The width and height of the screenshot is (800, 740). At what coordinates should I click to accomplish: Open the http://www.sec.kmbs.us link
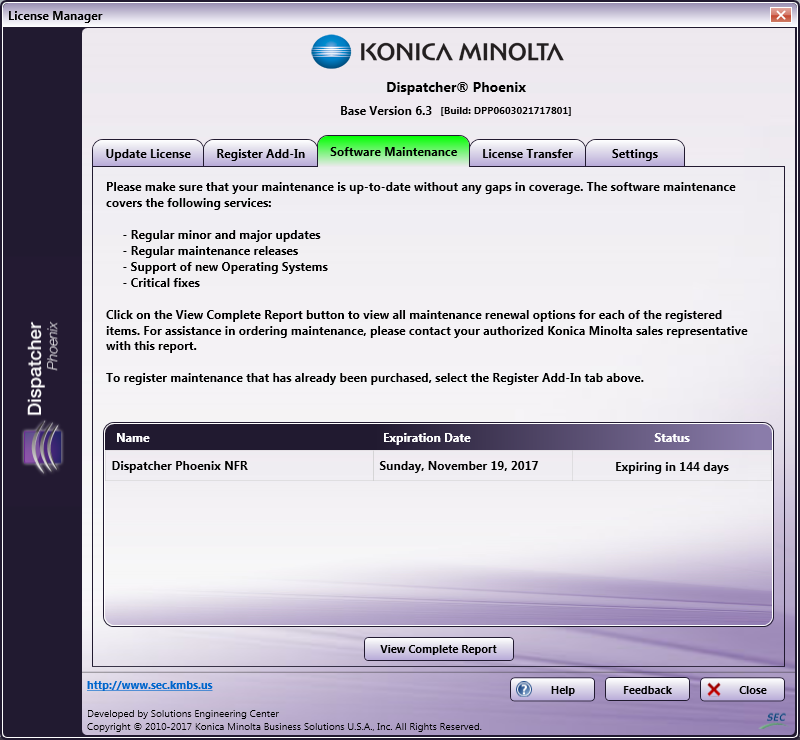(149, 685)
